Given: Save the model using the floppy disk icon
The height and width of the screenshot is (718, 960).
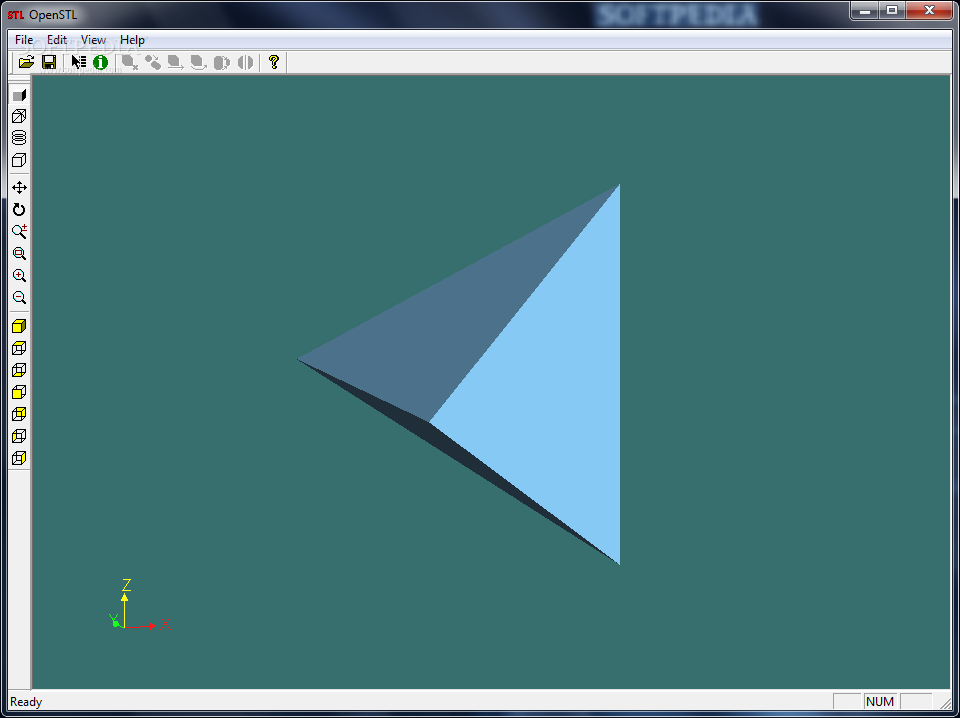Looking at the screenshot, I should coord(49,62).
